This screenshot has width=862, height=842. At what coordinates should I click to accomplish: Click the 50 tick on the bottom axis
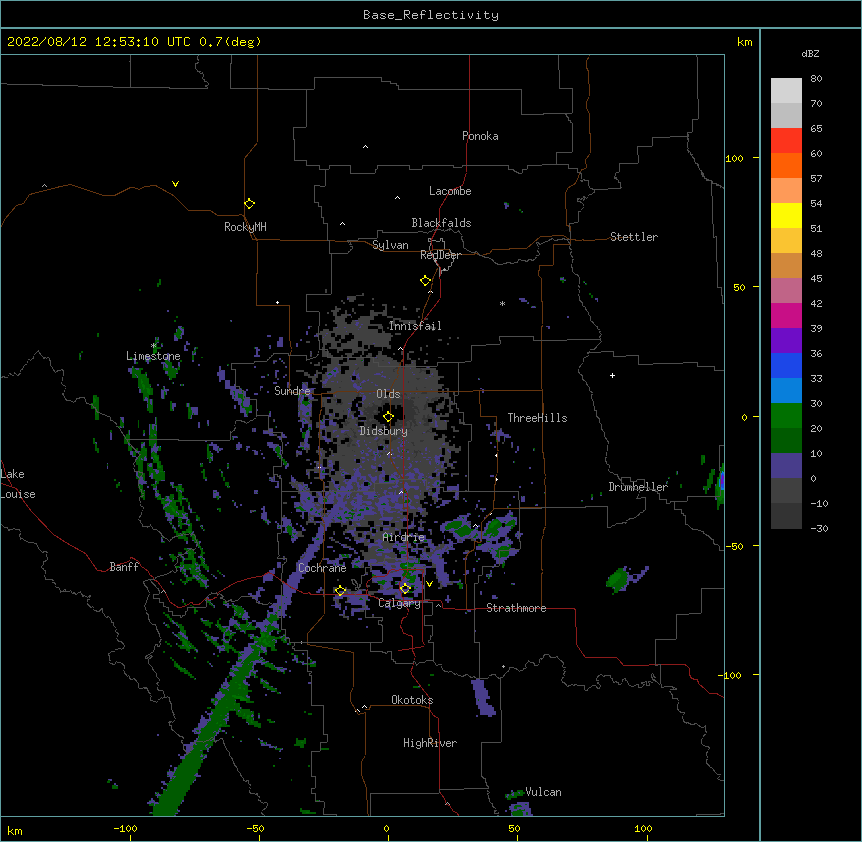(x=514, y=828)
